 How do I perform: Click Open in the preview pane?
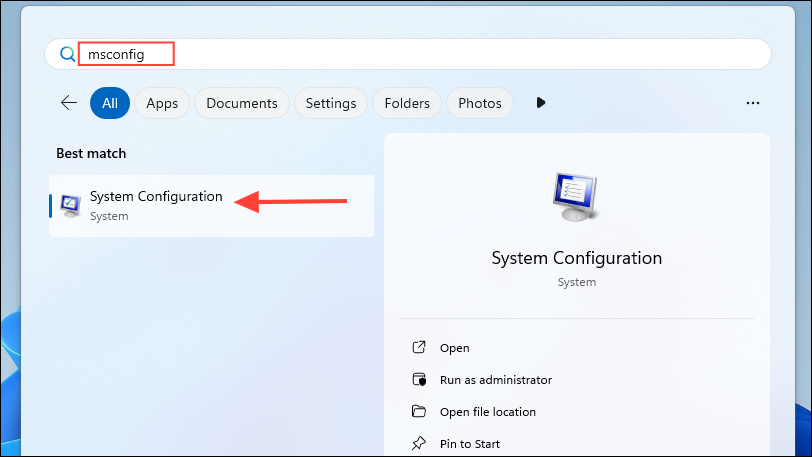click(x=455, y=348)
